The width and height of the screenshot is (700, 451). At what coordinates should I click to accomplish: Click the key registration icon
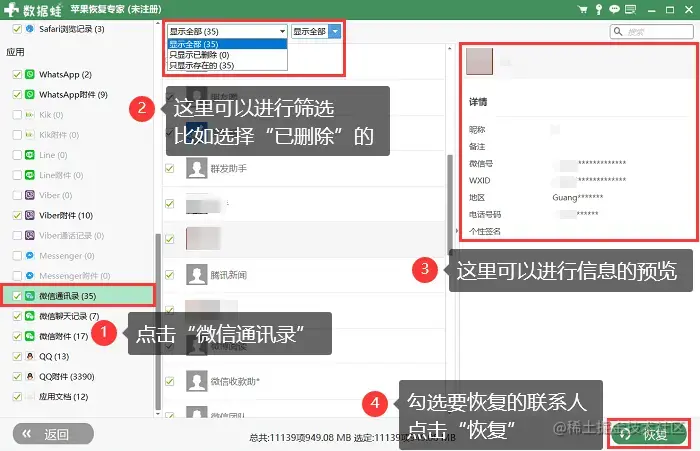[x=599, y=9]
